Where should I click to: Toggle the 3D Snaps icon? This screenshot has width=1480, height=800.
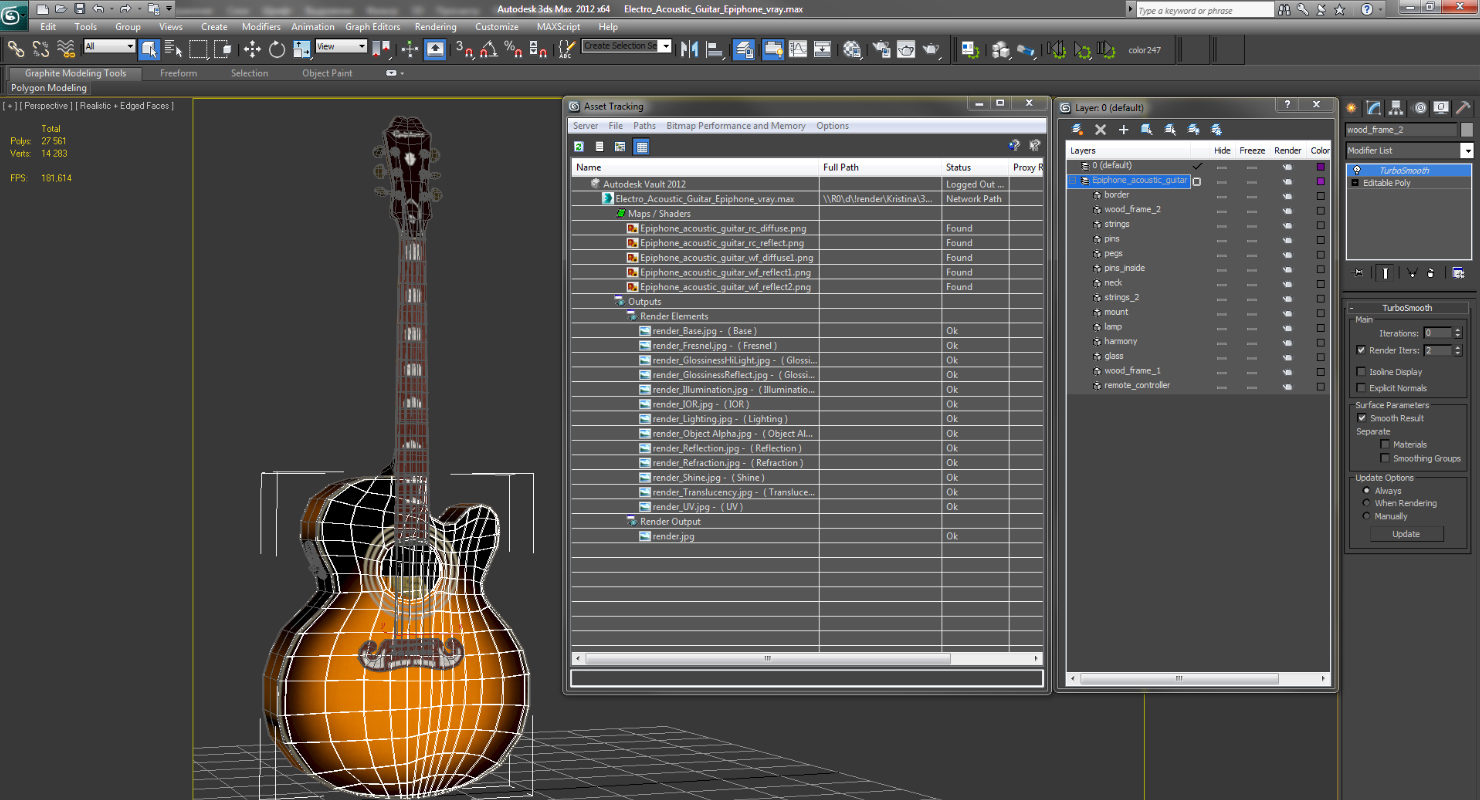click(x=464, y=48)
